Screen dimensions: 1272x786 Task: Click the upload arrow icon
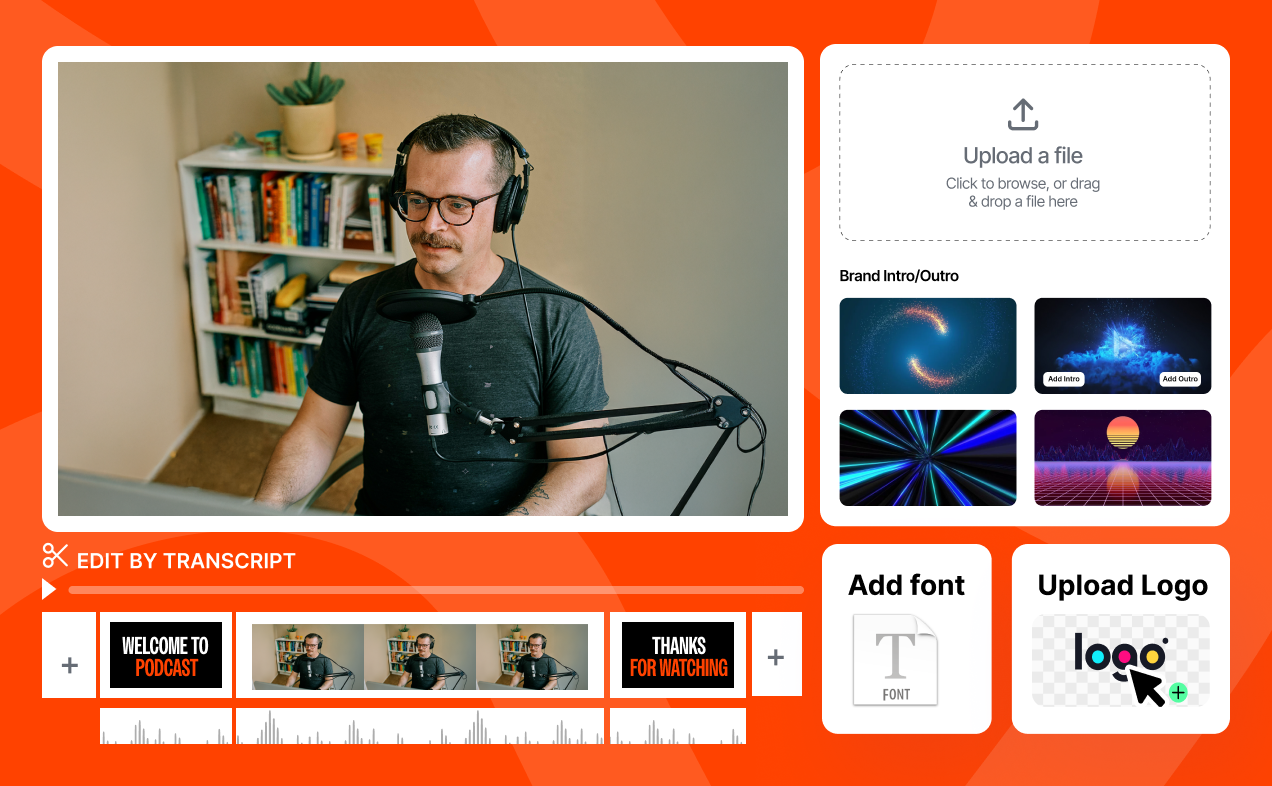(x=1023, y=114)
